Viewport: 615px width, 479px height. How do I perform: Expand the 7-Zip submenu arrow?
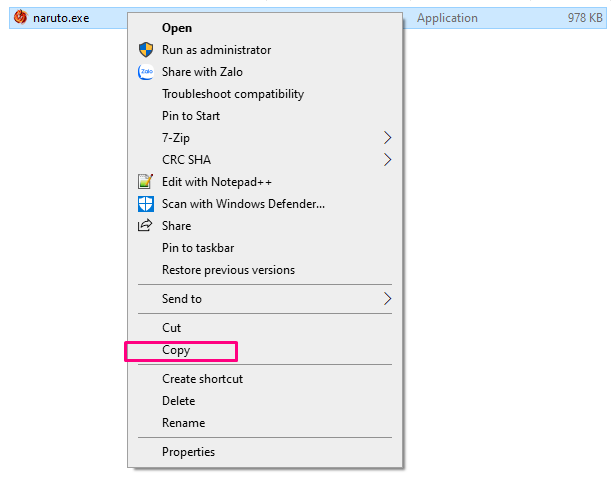tap(388, 138)
